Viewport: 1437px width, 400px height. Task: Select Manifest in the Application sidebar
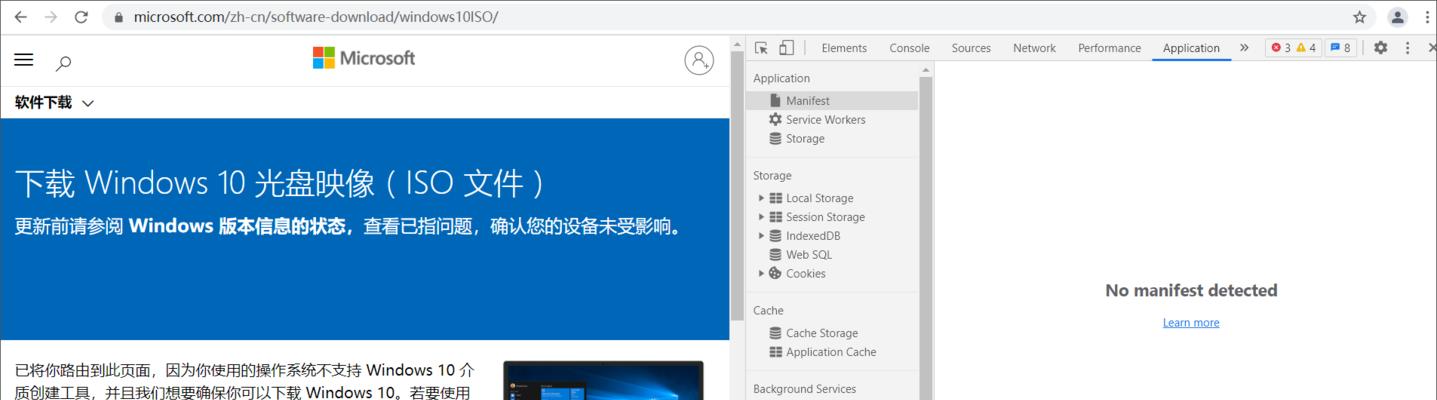(x=832, y=101)
